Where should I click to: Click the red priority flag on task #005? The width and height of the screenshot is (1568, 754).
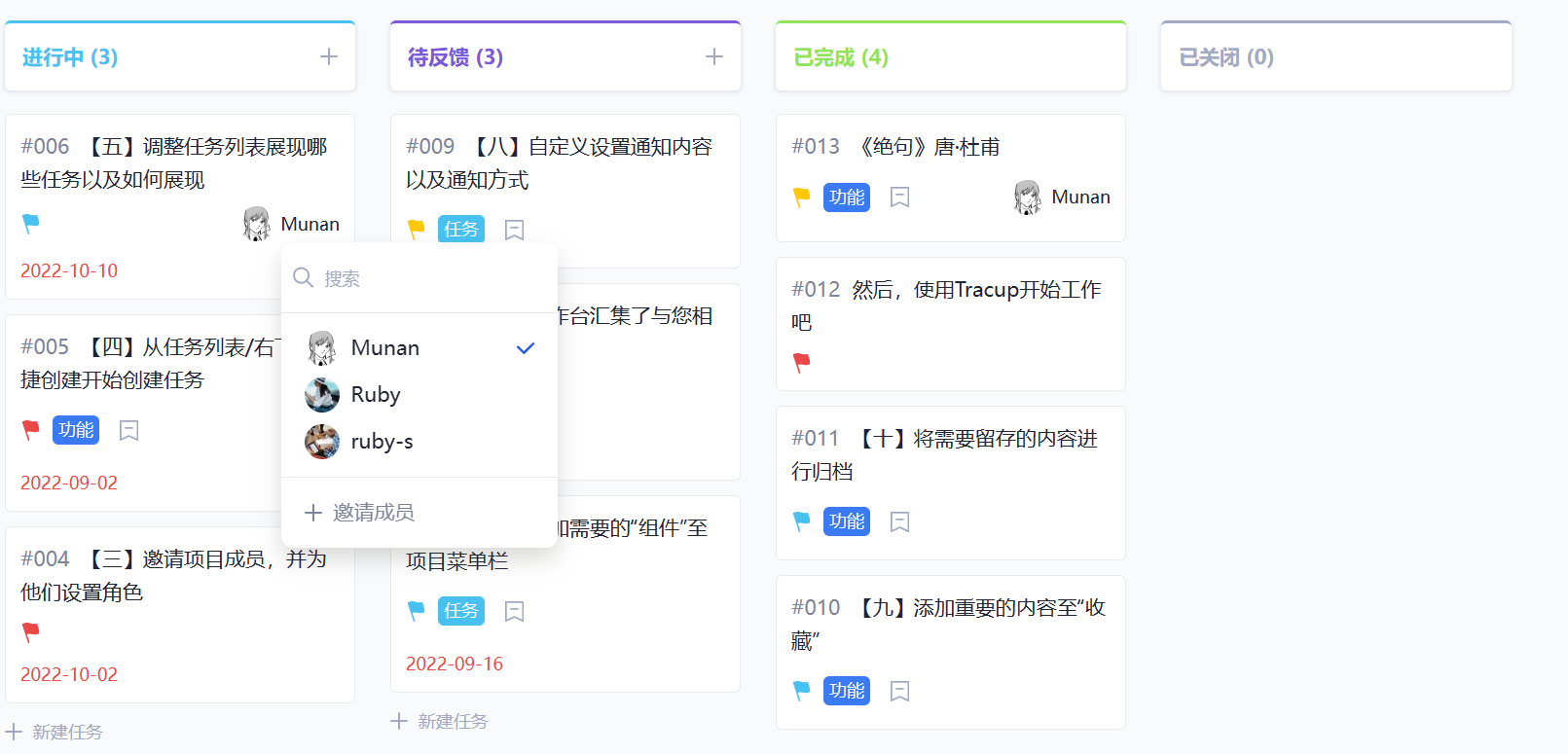31,430
